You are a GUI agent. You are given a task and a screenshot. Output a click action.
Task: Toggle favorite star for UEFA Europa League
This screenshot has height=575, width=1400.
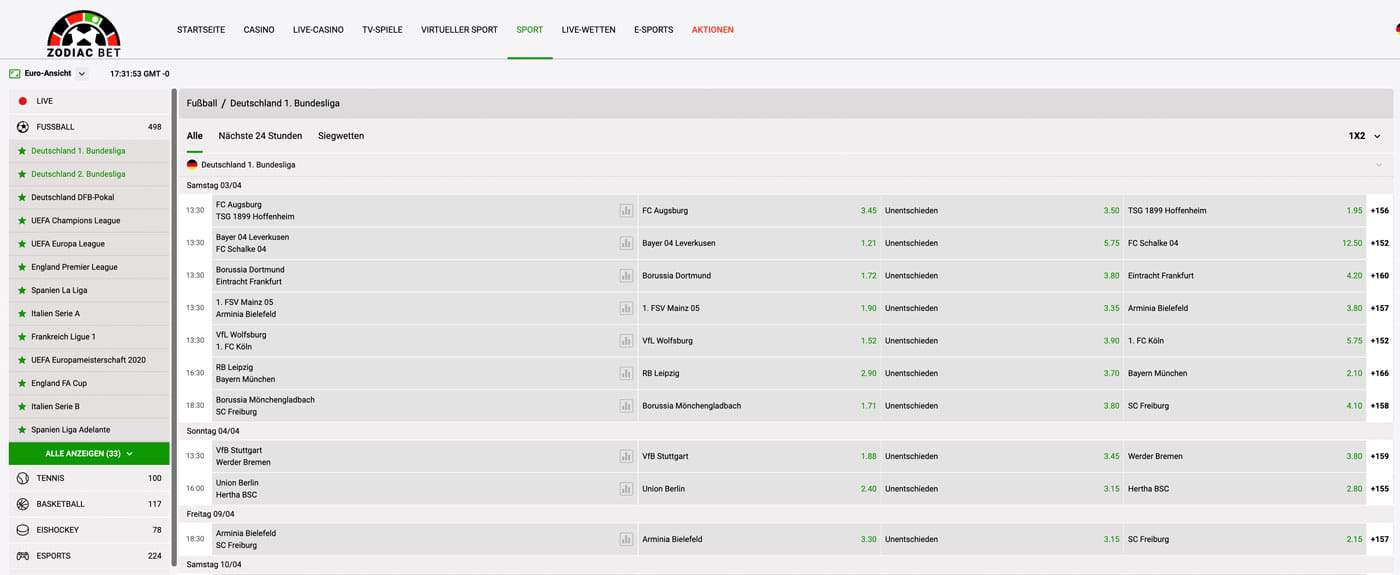pos(22,244)
